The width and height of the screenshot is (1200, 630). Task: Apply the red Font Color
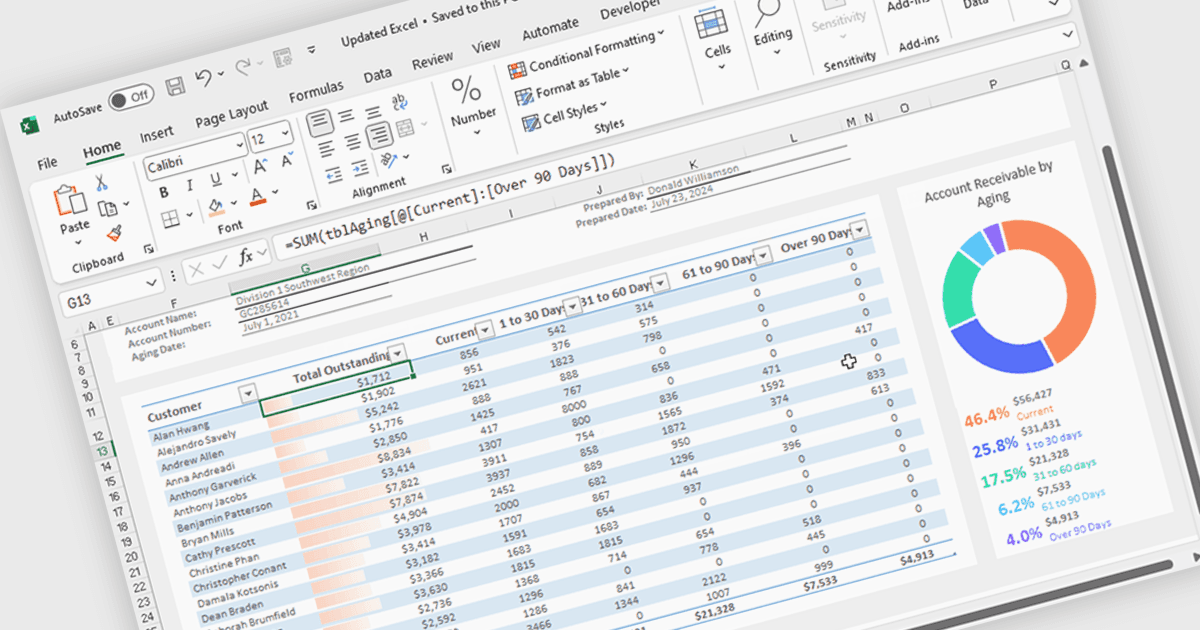coord(256,195)
